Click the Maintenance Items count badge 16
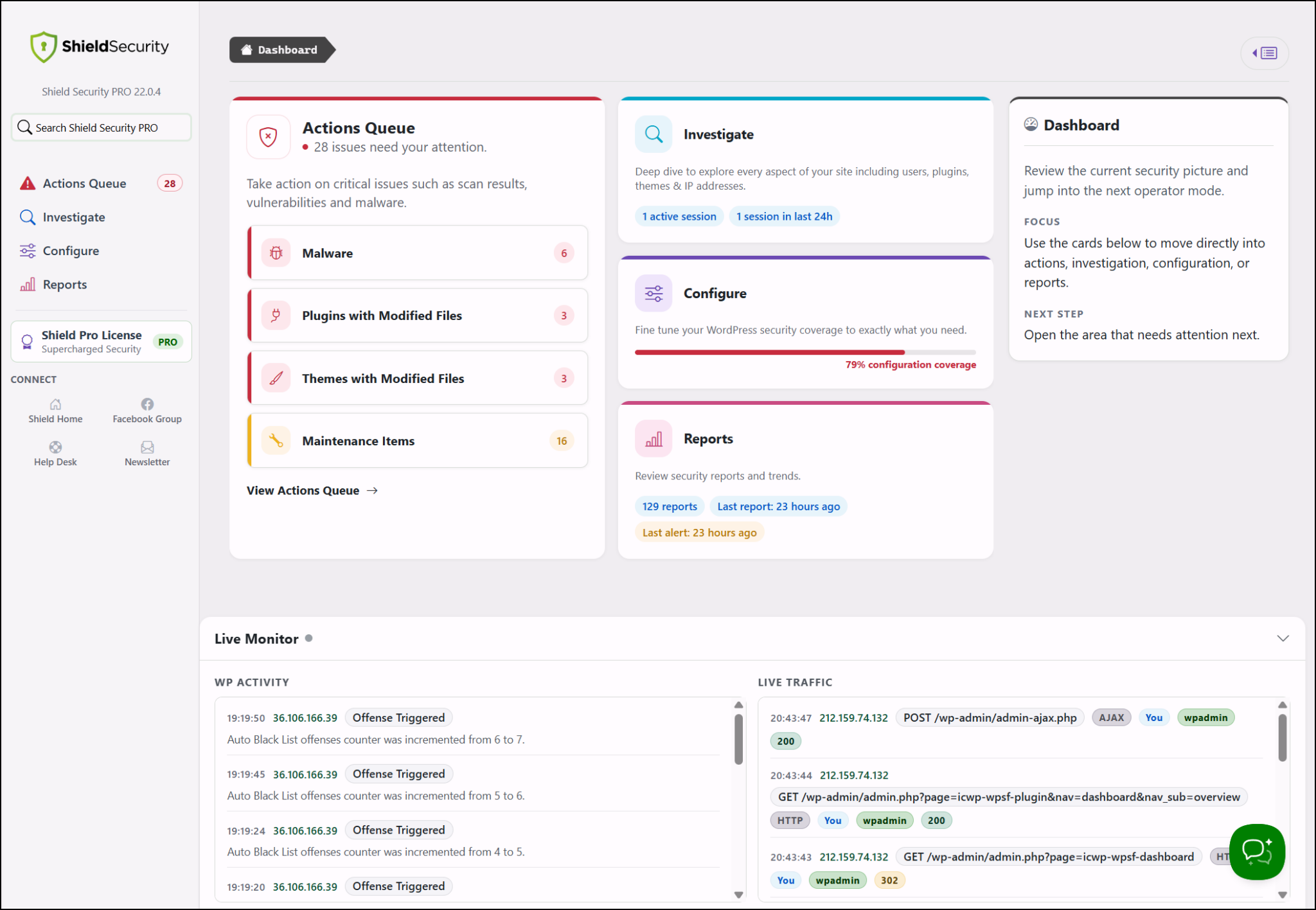This screenshot has height=910, width=1316. click(x=562, y=440)
